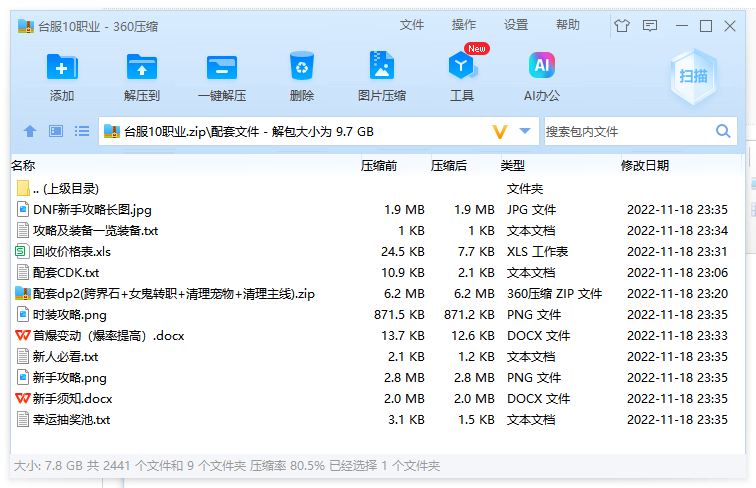756x488 pixels.
Task: Click the WPS icon of 新手须知.docx
Action: (x=23, y=398)
